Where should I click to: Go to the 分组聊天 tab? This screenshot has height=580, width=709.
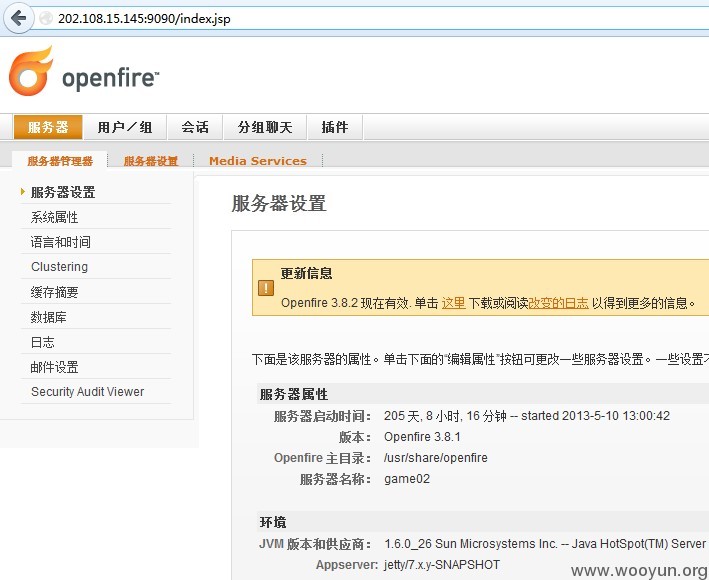coord(265,127)
